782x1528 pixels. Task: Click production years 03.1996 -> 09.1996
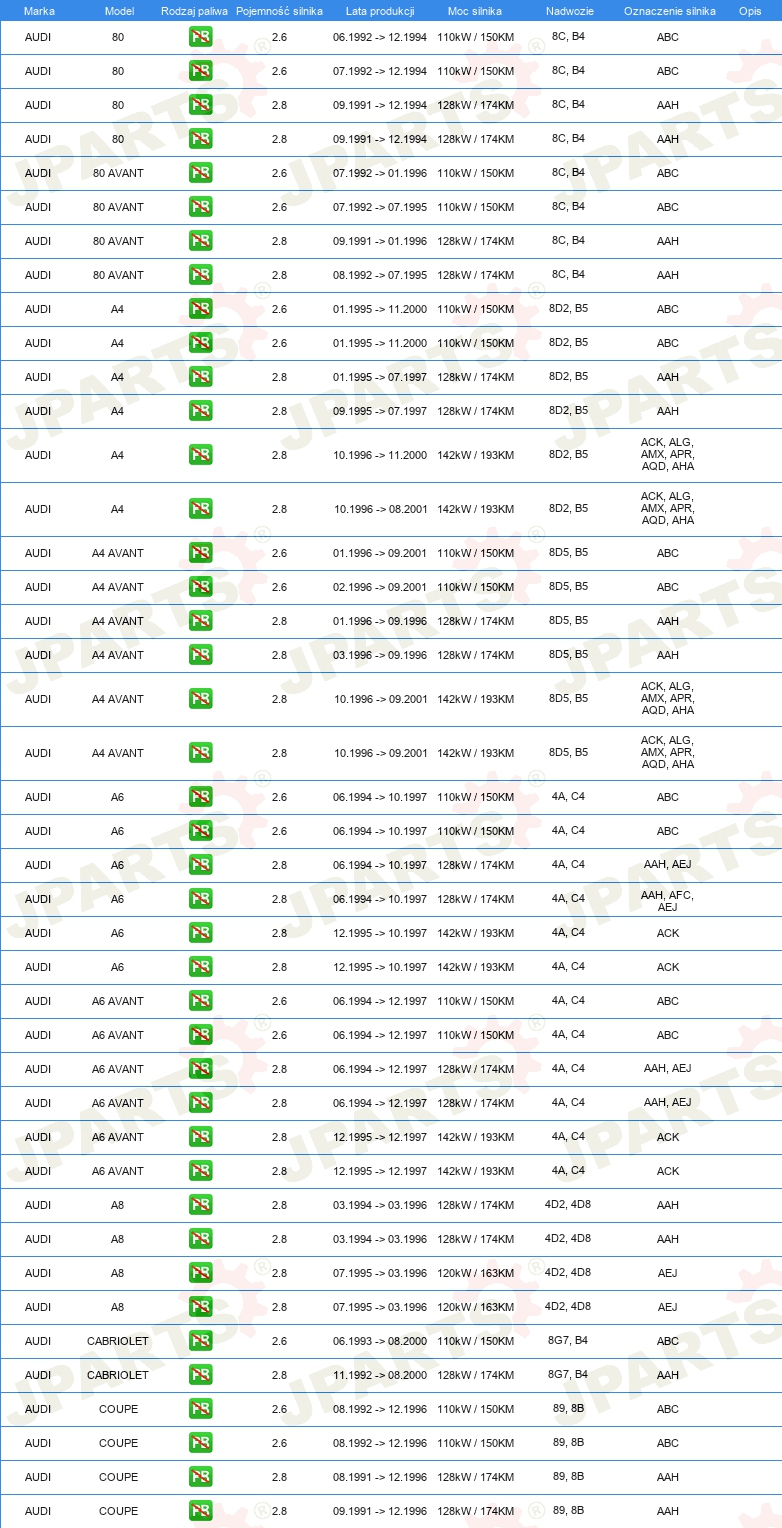pos(380,655)
